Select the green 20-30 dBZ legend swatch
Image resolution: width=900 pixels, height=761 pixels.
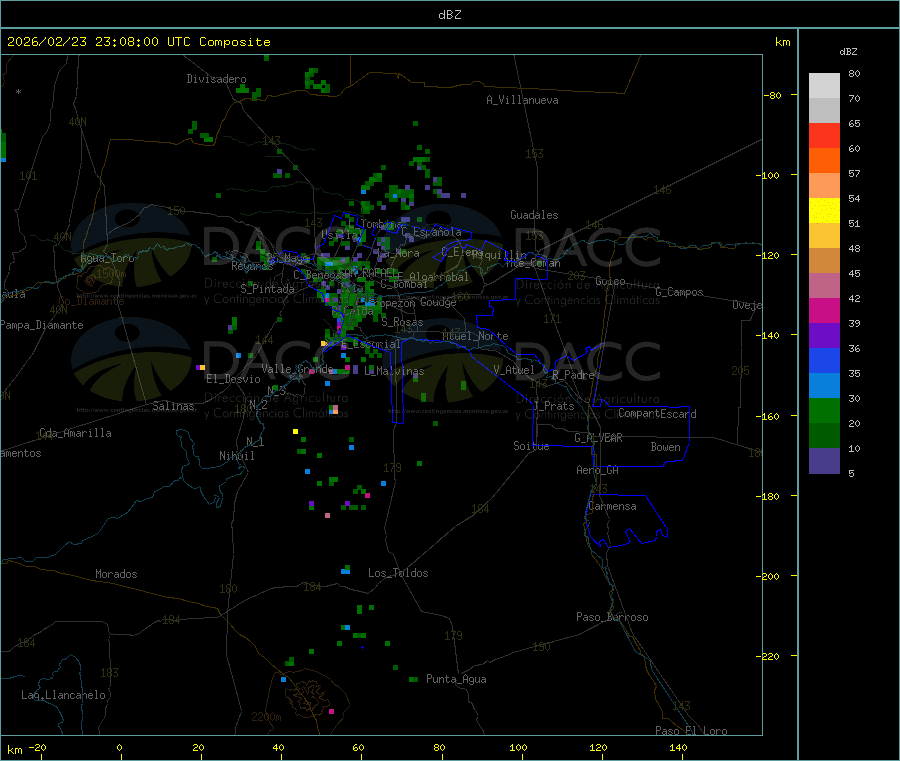(x=824, y=410)
